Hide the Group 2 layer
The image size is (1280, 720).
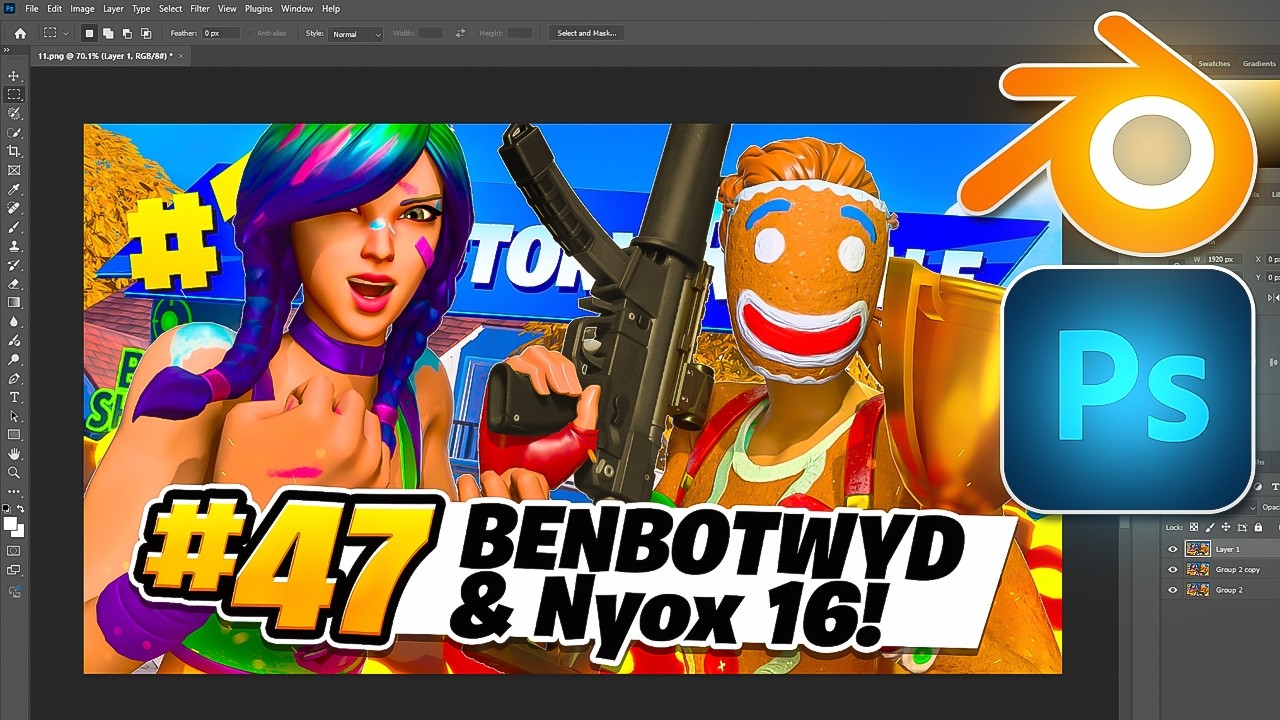pos(1173,590)
